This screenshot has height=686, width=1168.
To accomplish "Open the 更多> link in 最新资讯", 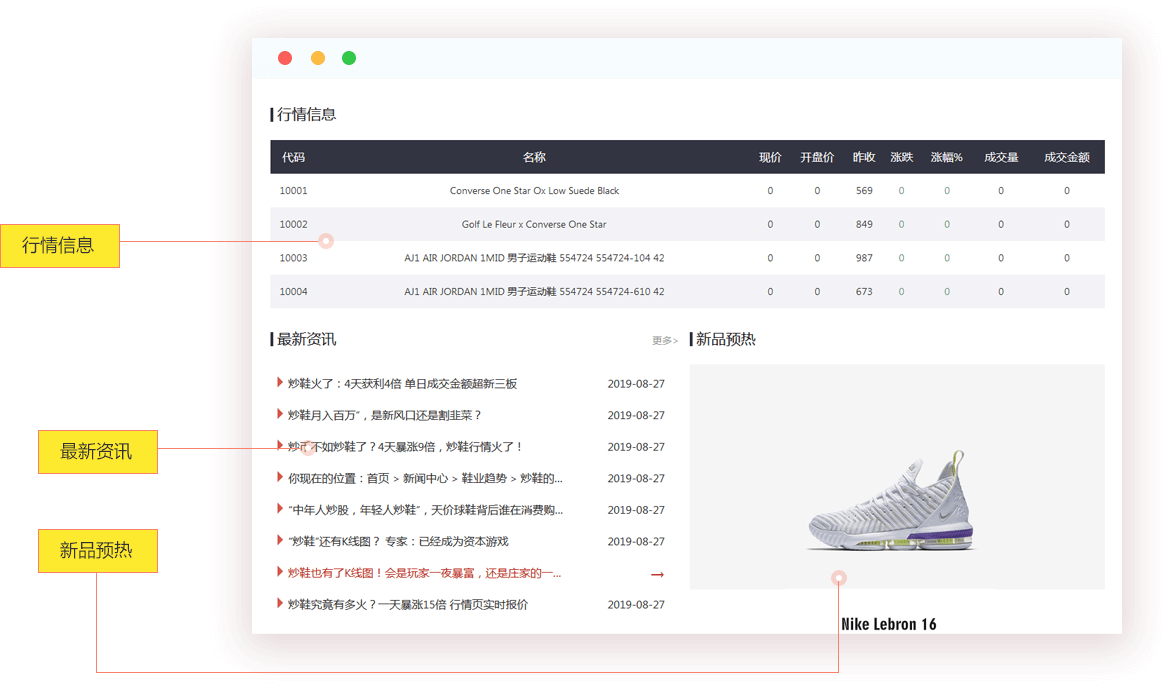I will tap(665, 340).
